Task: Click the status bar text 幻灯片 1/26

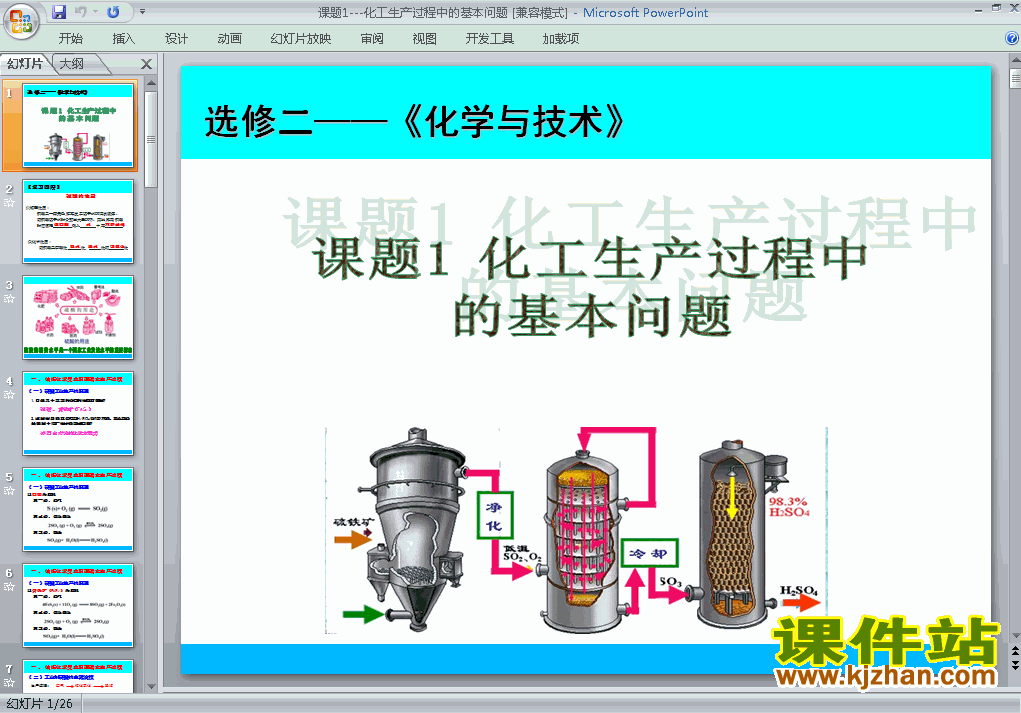Action: pos(40,704)
